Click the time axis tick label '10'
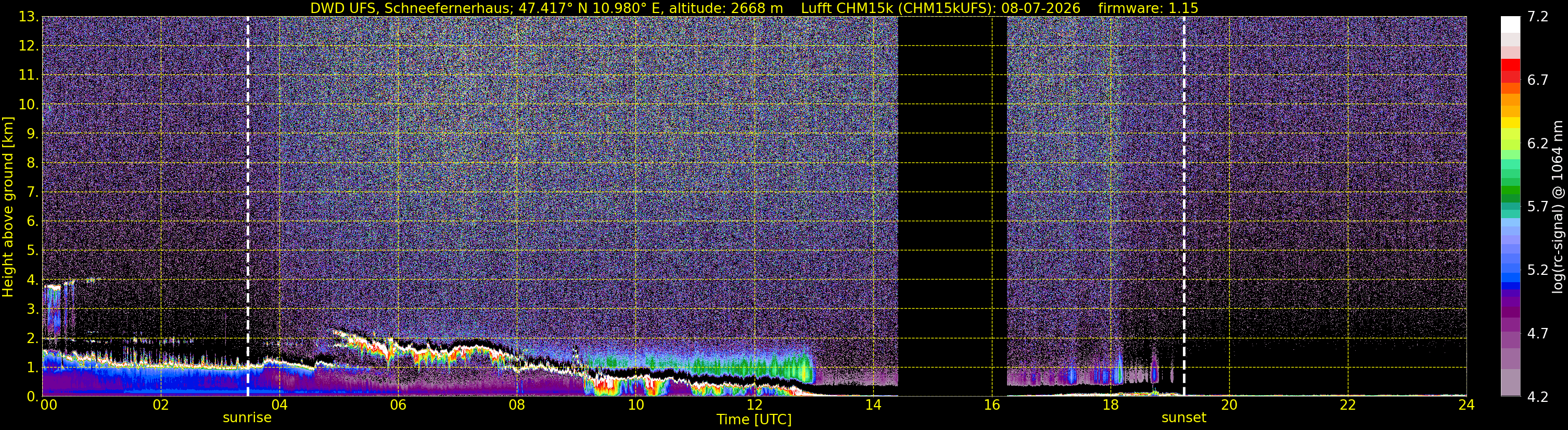 (x=635, y=405)
